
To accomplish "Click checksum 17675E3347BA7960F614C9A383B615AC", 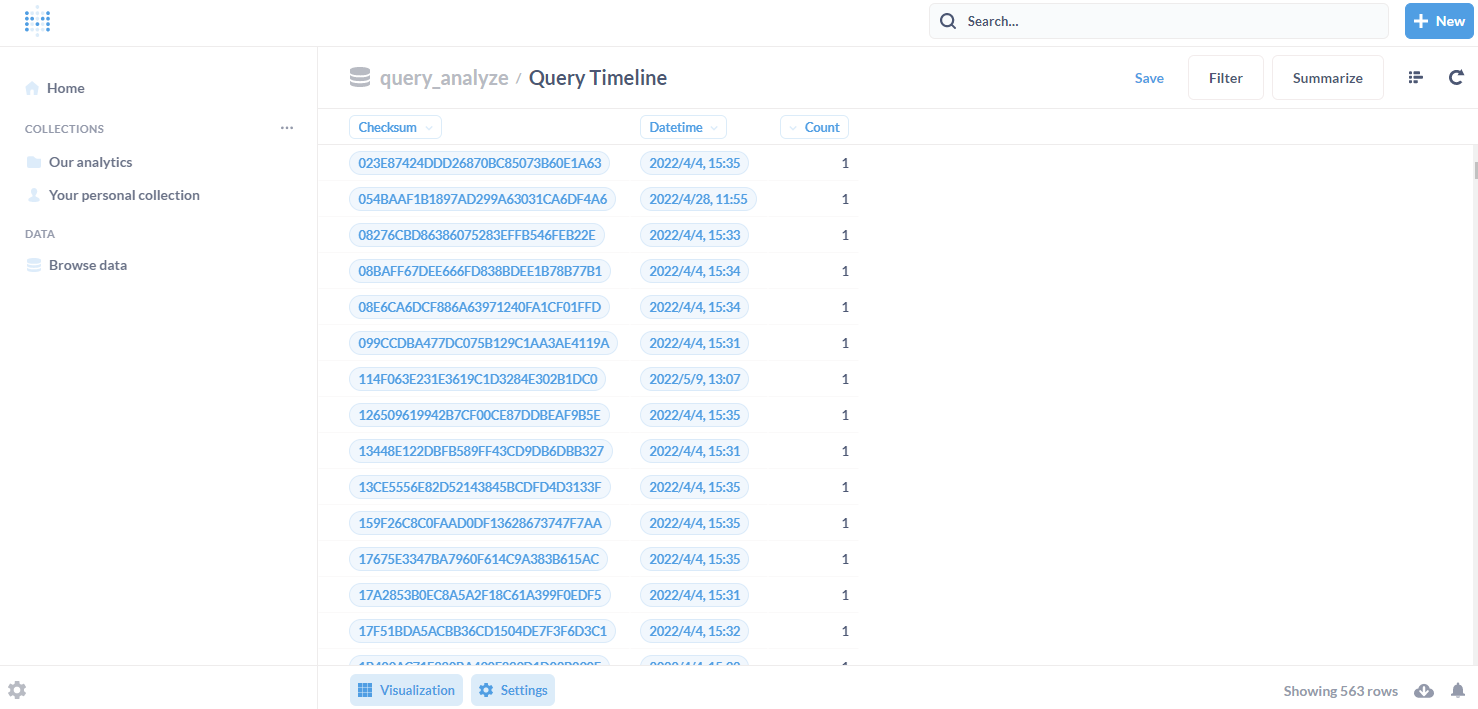I will (479, 559).
